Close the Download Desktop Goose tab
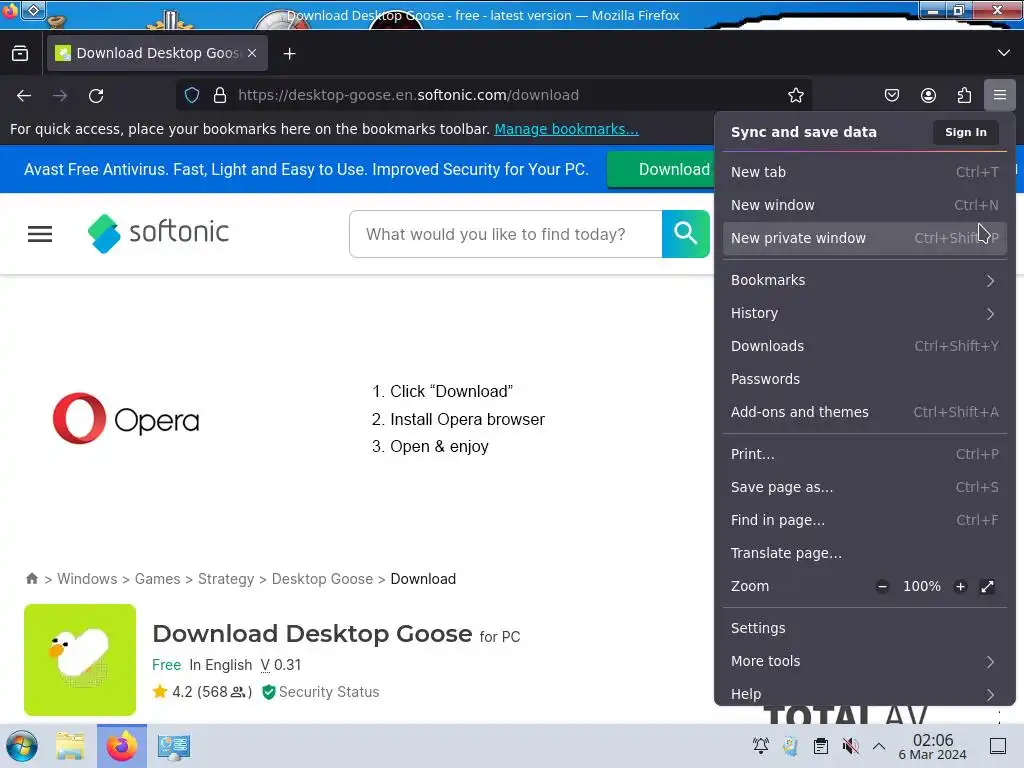Image resolution: width=1024 pixels, height=768 pixels. (x=252, y=54)
